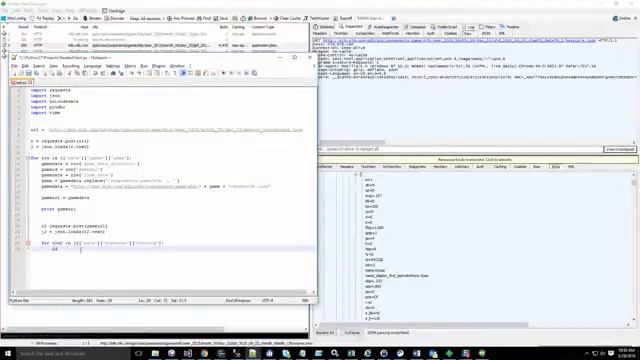Select the request Headers inspector tab

(x=320, y=33)
